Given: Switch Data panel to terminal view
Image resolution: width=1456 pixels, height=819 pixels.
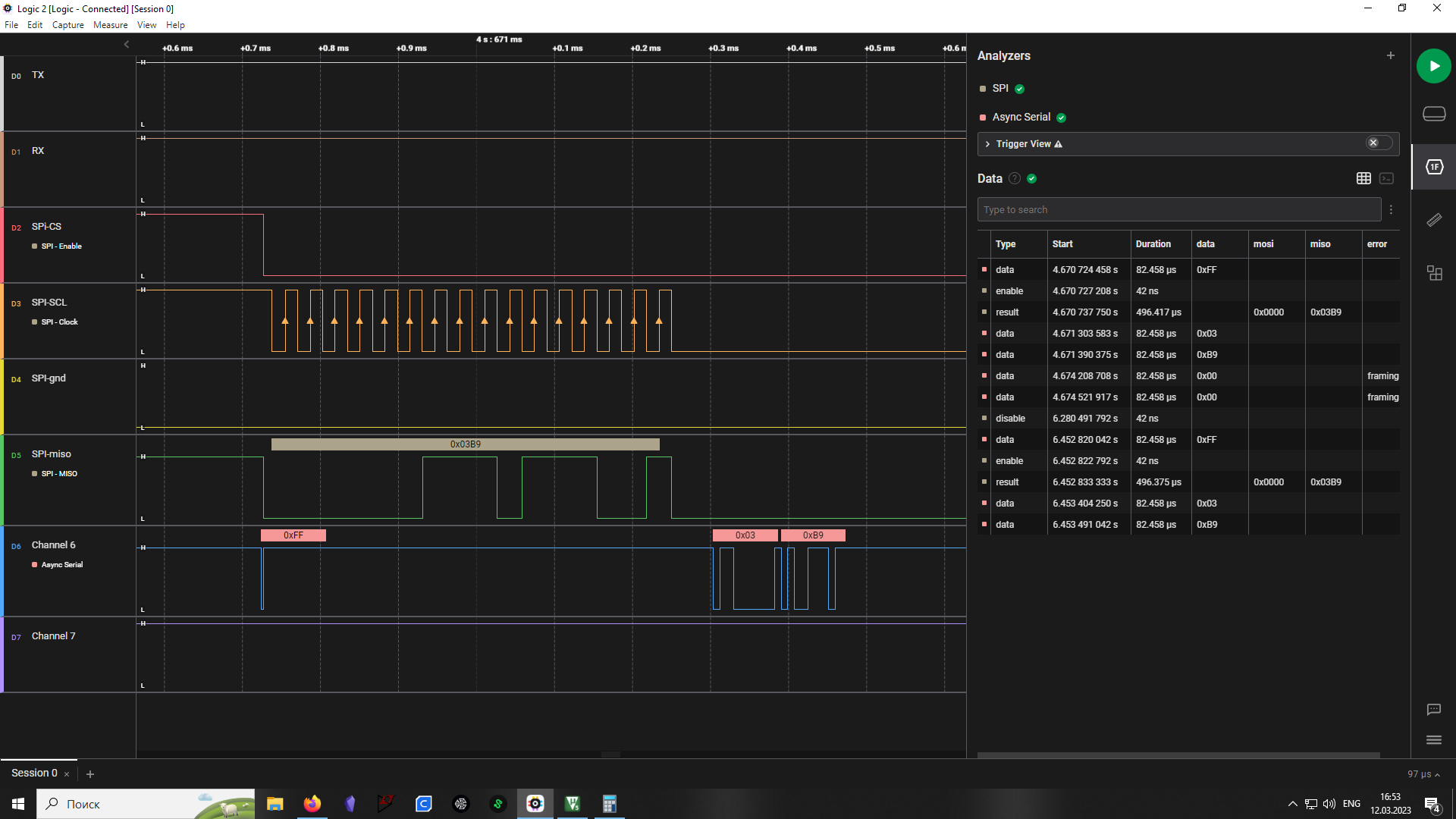Looking at the screenshot, I should 1386,178.
